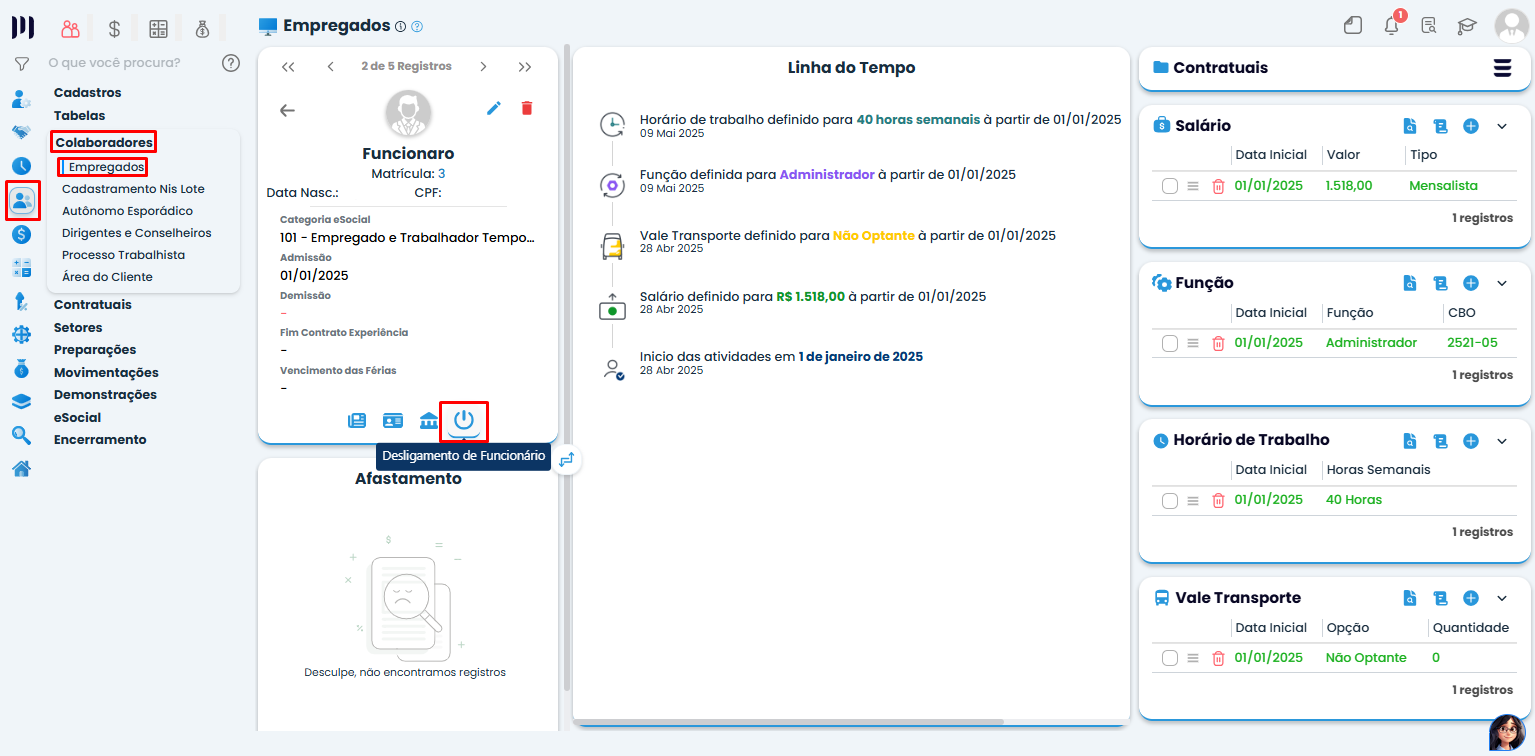Edit the employee with the pencil icon
1535x756 pixels.
coord(494,108)
